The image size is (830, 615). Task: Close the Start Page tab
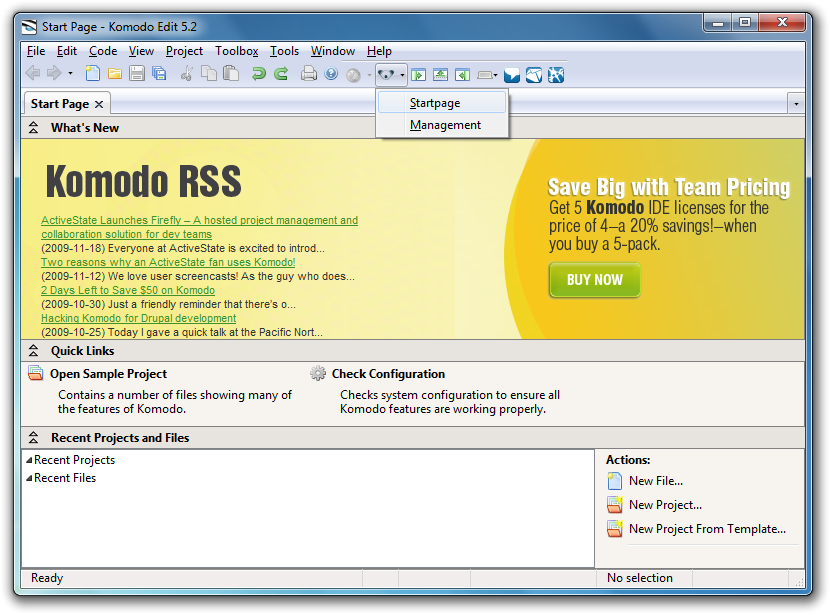pos(99,104)
